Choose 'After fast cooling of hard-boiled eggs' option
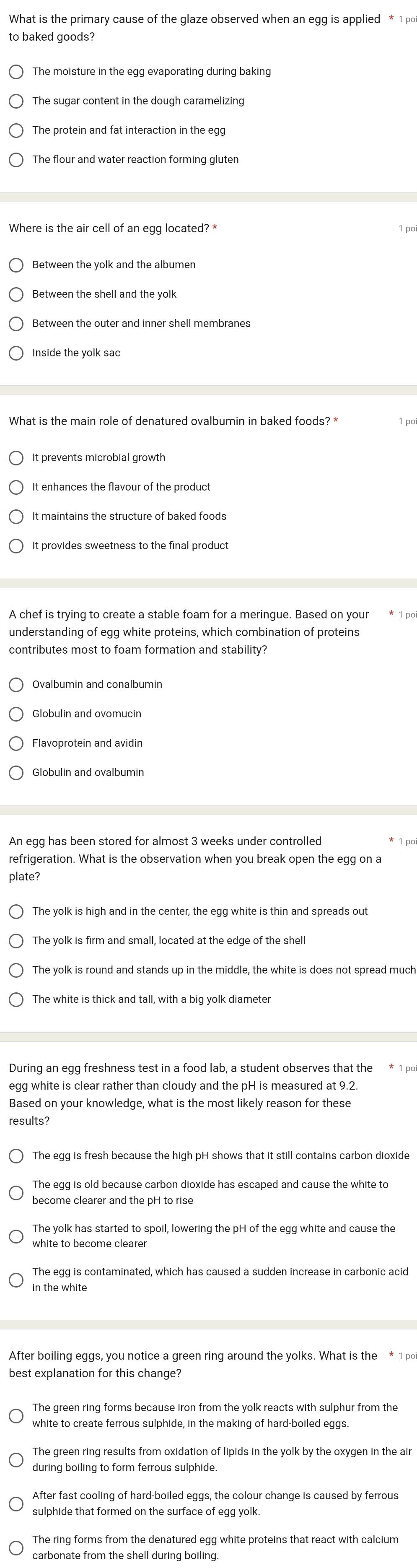 pyautogui.click(x=16, y=1503)
